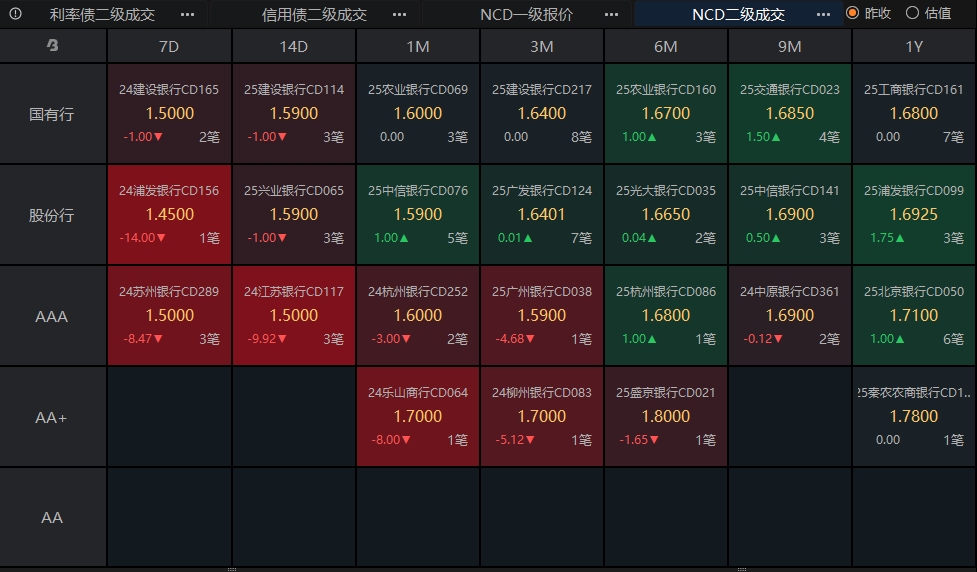Image resolution: width=977 pixels, height=572 pixels.
Task: Select the AA row label
Action: point(52,517)
